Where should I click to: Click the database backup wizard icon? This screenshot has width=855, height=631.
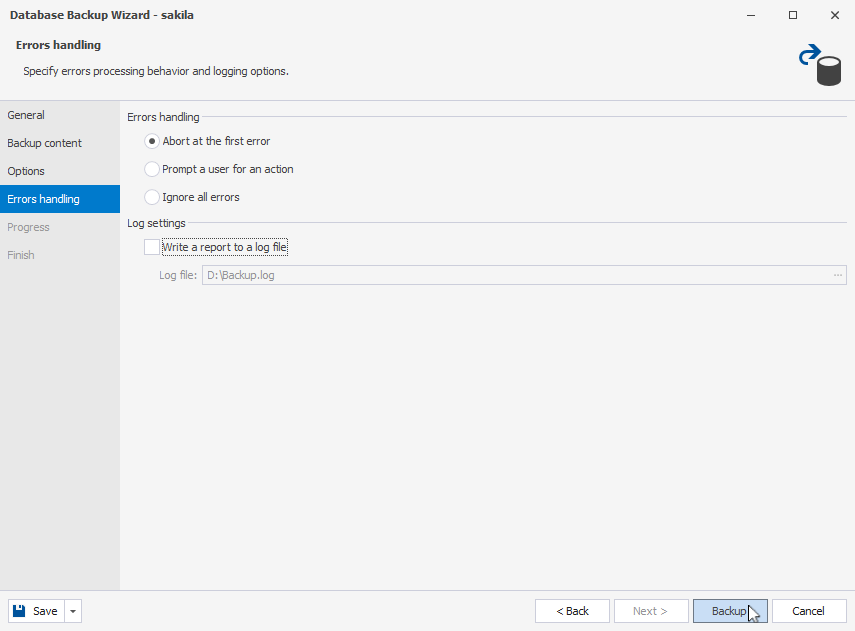pos(820,65)
